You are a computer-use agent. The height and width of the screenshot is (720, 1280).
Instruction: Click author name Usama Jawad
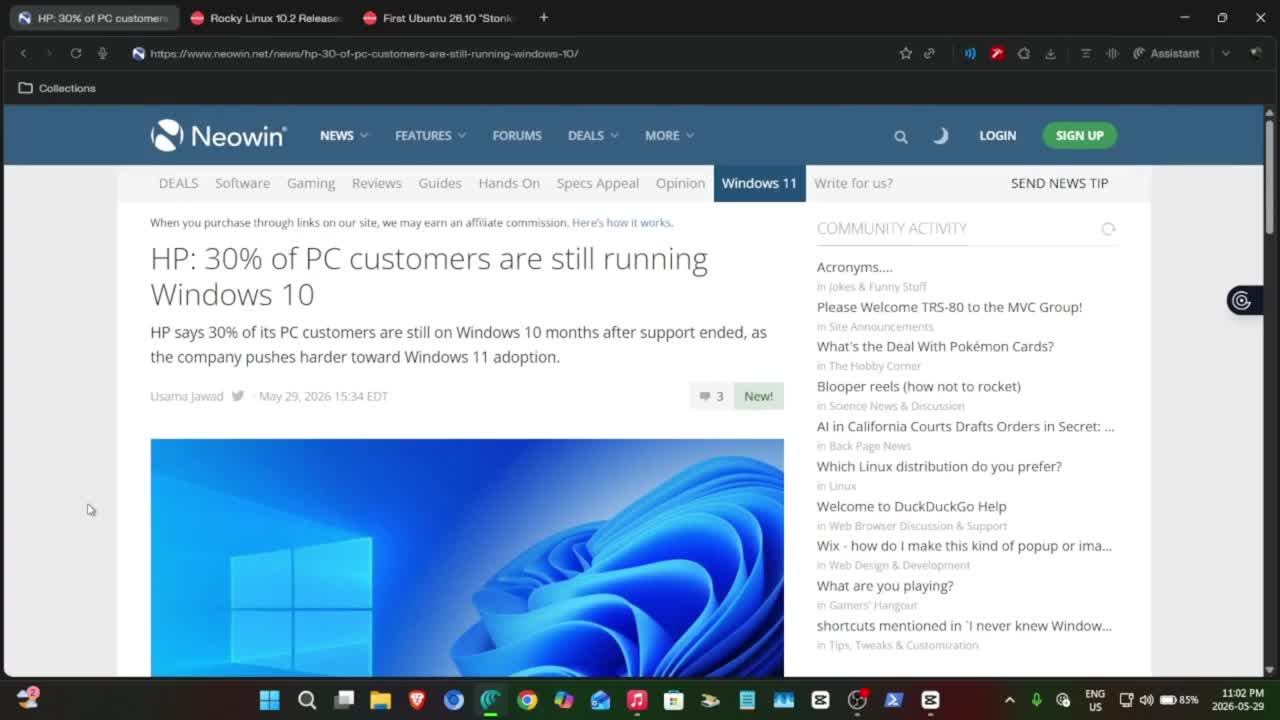point(187,396)
